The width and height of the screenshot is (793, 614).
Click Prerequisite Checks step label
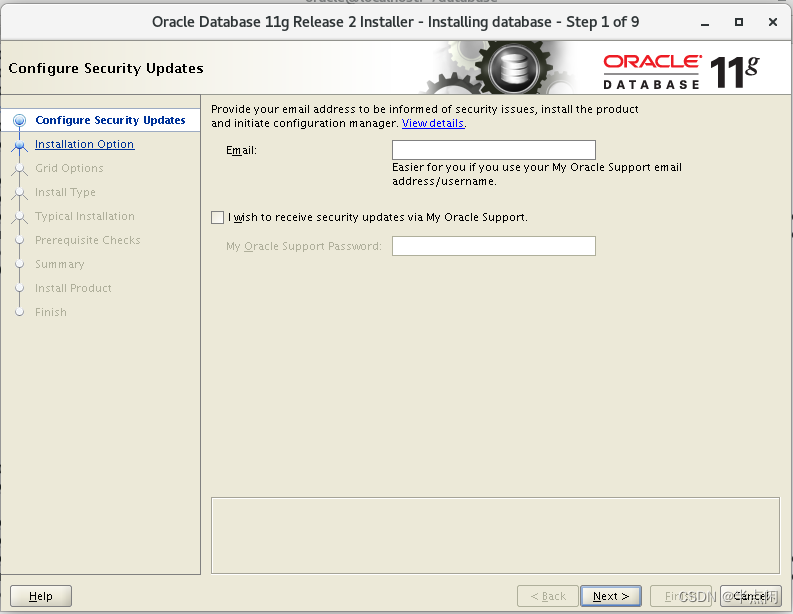87,240
